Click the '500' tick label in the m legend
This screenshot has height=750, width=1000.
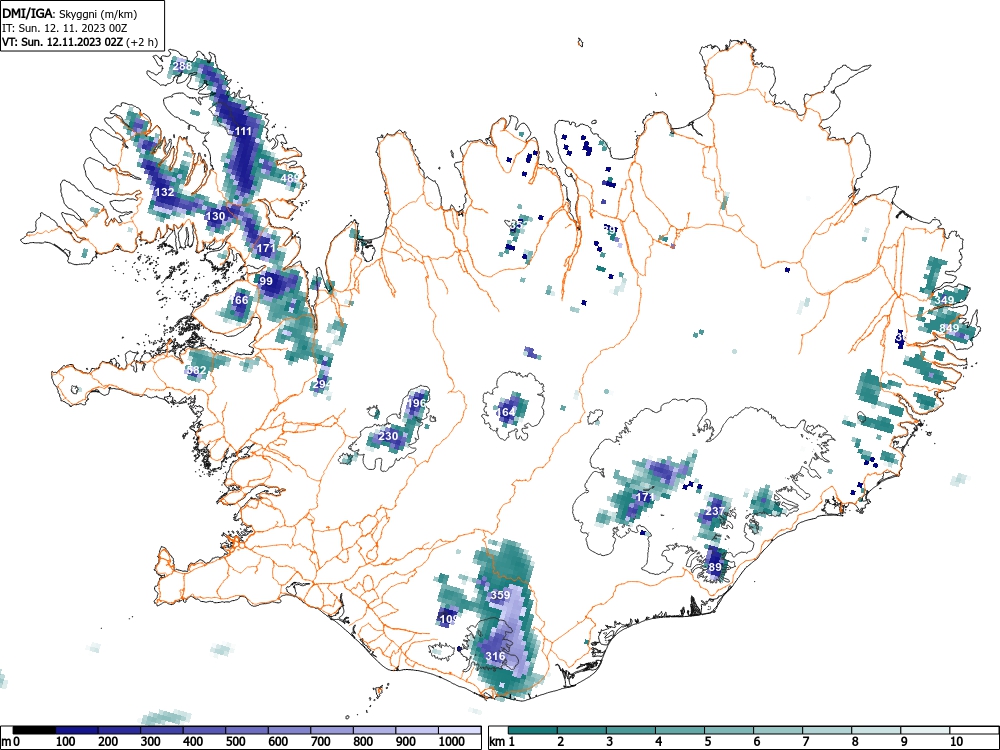(x=235, y=742)
